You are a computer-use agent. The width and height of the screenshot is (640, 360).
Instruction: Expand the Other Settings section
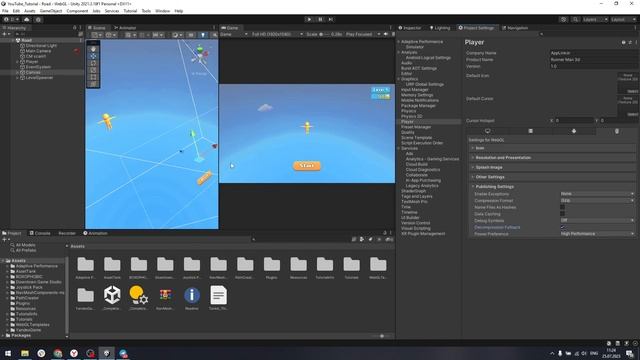point(552,177)
